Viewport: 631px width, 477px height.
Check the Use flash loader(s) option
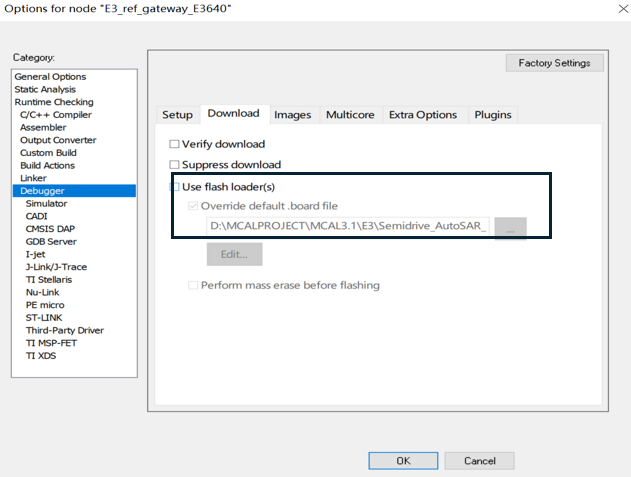[x=175, y=187]
